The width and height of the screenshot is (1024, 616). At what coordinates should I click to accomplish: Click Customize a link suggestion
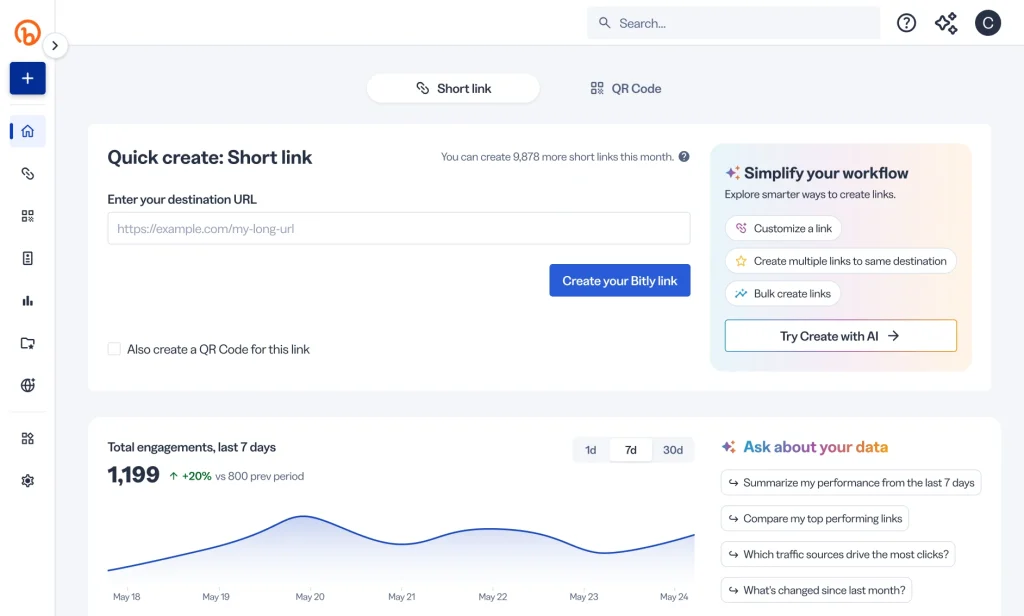(783, 228)
